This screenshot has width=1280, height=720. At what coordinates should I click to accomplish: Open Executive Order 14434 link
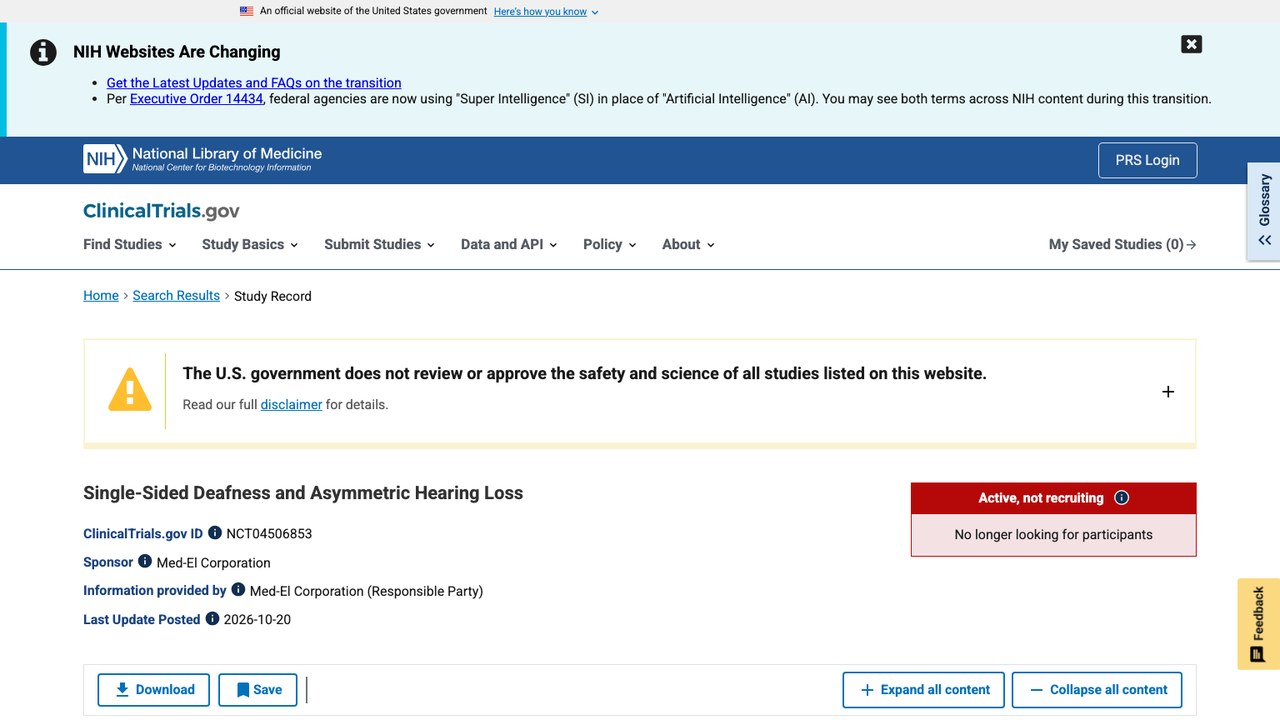pyautogui.click(x=196, y=99)
